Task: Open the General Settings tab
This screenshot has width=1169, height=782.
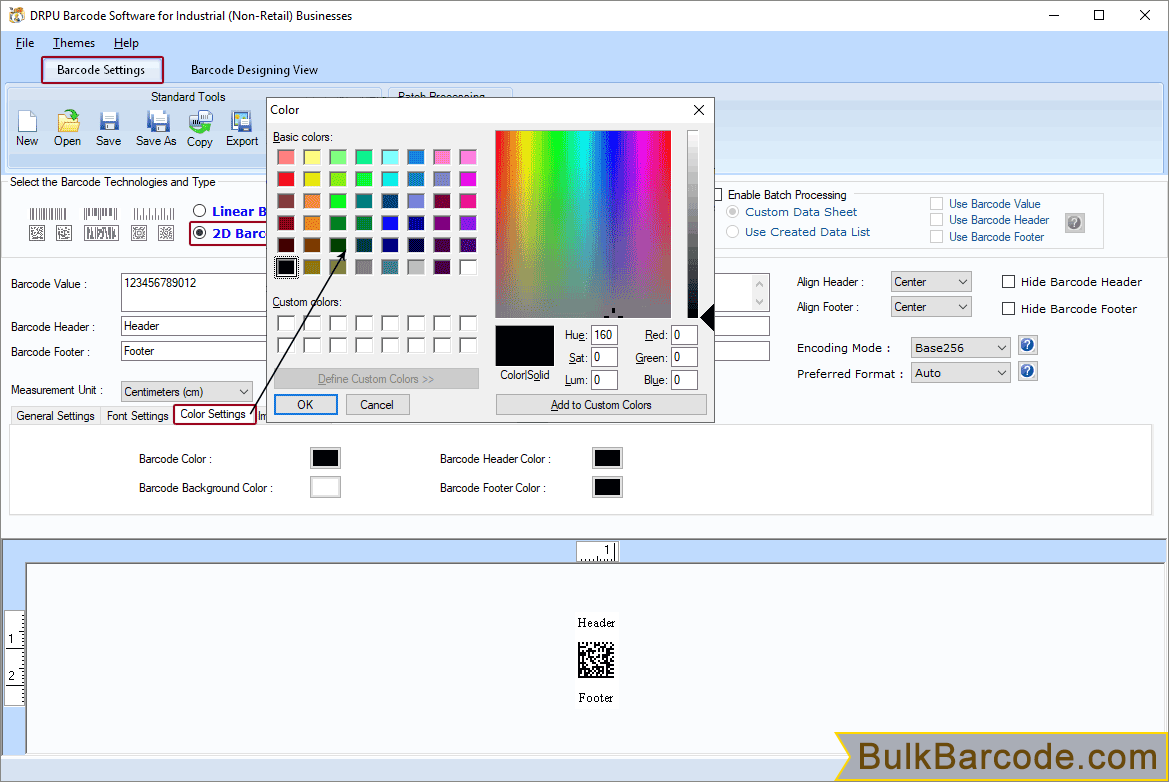Action: (x=55, y=416)
